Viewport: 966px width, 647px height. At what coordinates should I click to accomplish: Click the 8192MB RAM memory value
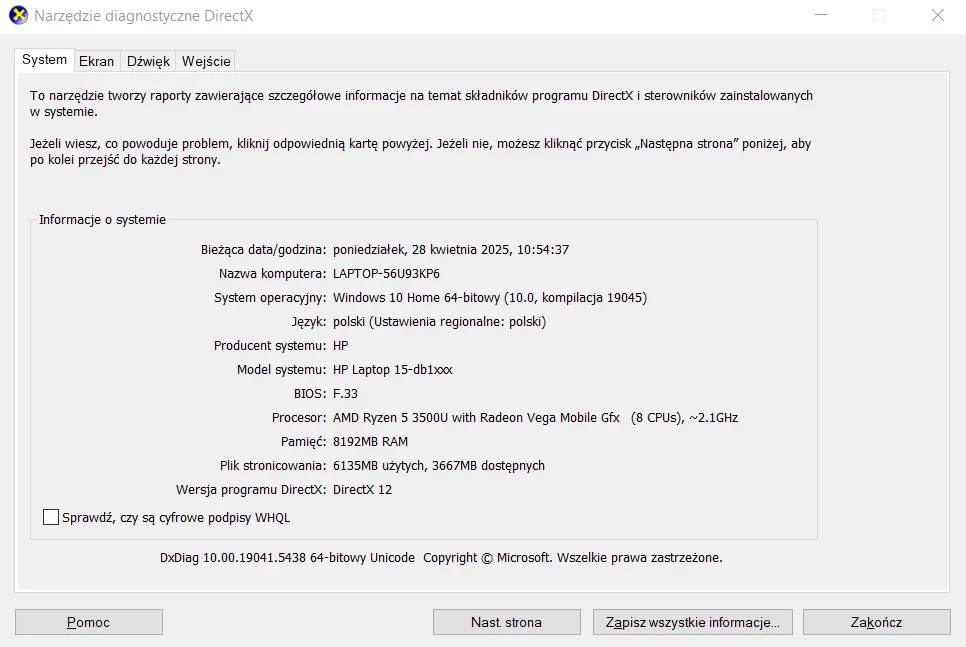tap(370, 442)
